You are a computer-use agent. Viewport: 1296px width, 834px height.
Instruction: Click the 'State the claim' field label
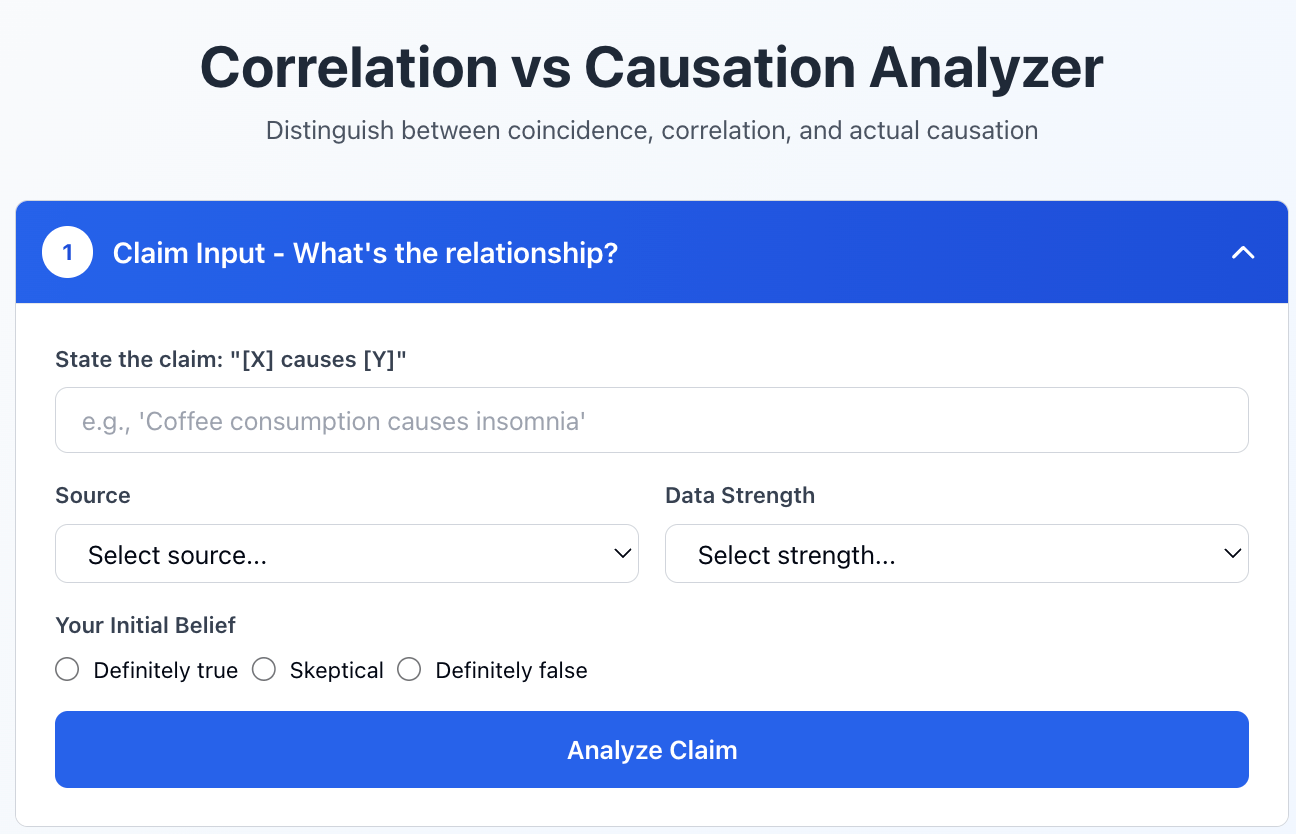(x=231, y=359)
